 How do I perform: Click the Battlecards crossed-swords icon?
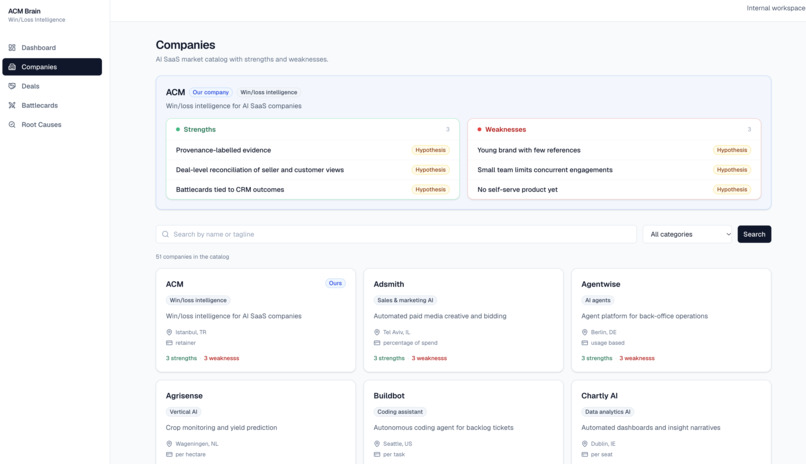[x=12, y=105]
